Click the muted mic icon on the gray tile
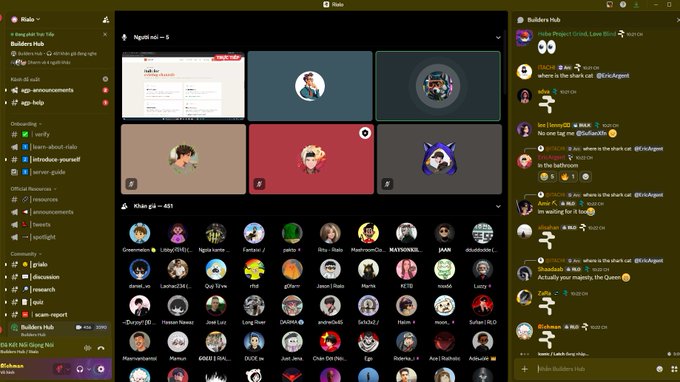This screenshot has width=680, height=382. click(387, 184)
